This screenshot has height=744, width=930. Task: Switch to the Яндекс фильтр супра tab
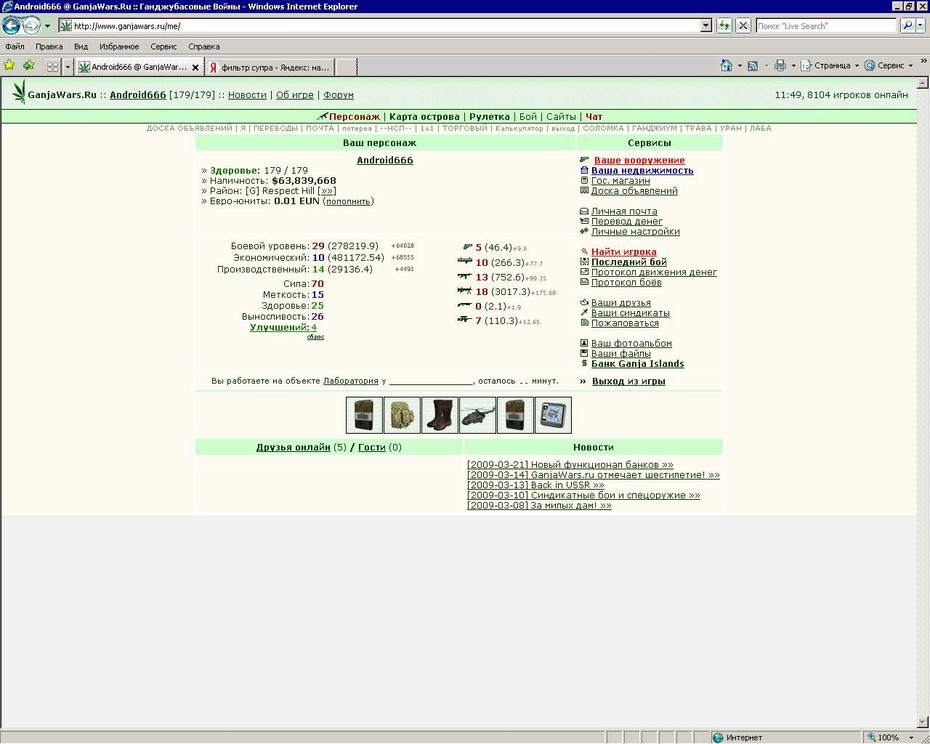click(270, 67)
